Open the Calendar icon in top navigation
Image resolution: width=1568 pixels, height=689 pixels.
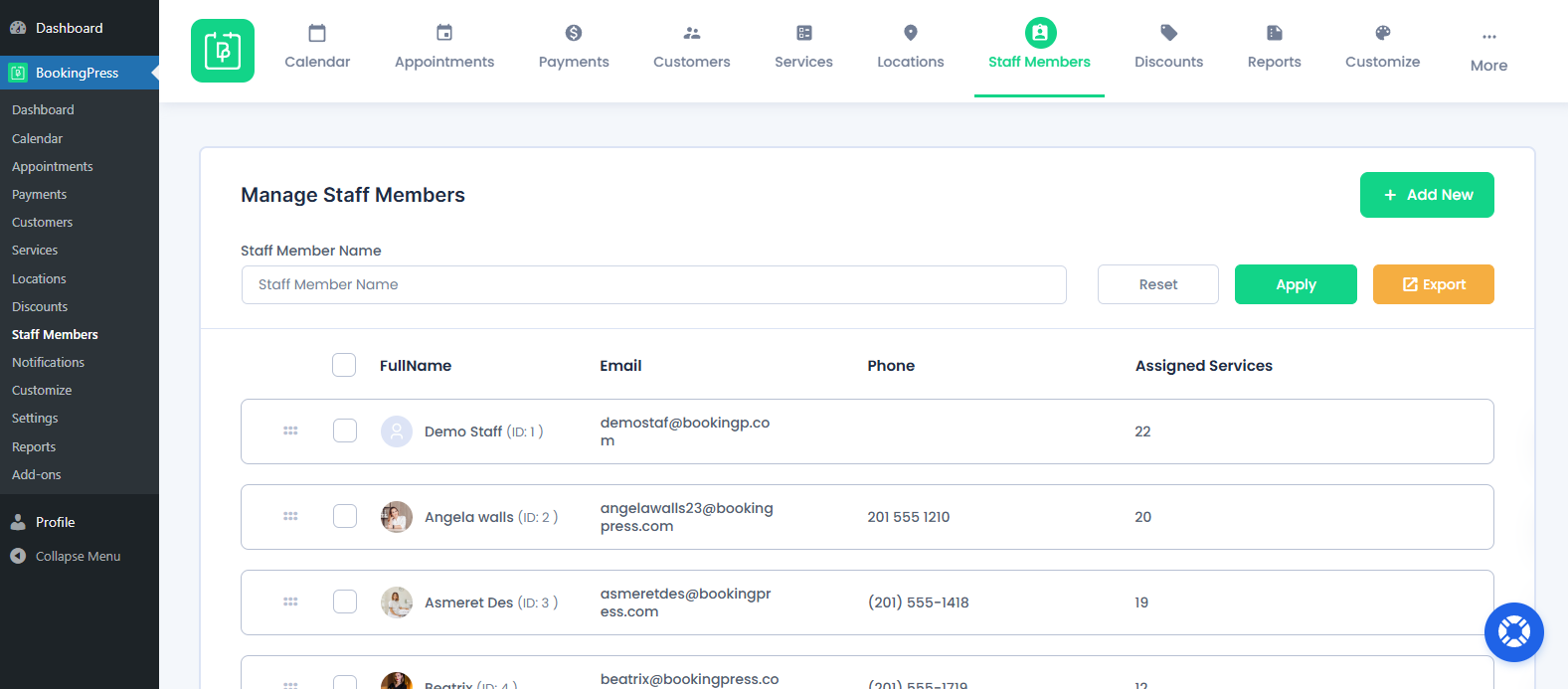pos(317,34)
